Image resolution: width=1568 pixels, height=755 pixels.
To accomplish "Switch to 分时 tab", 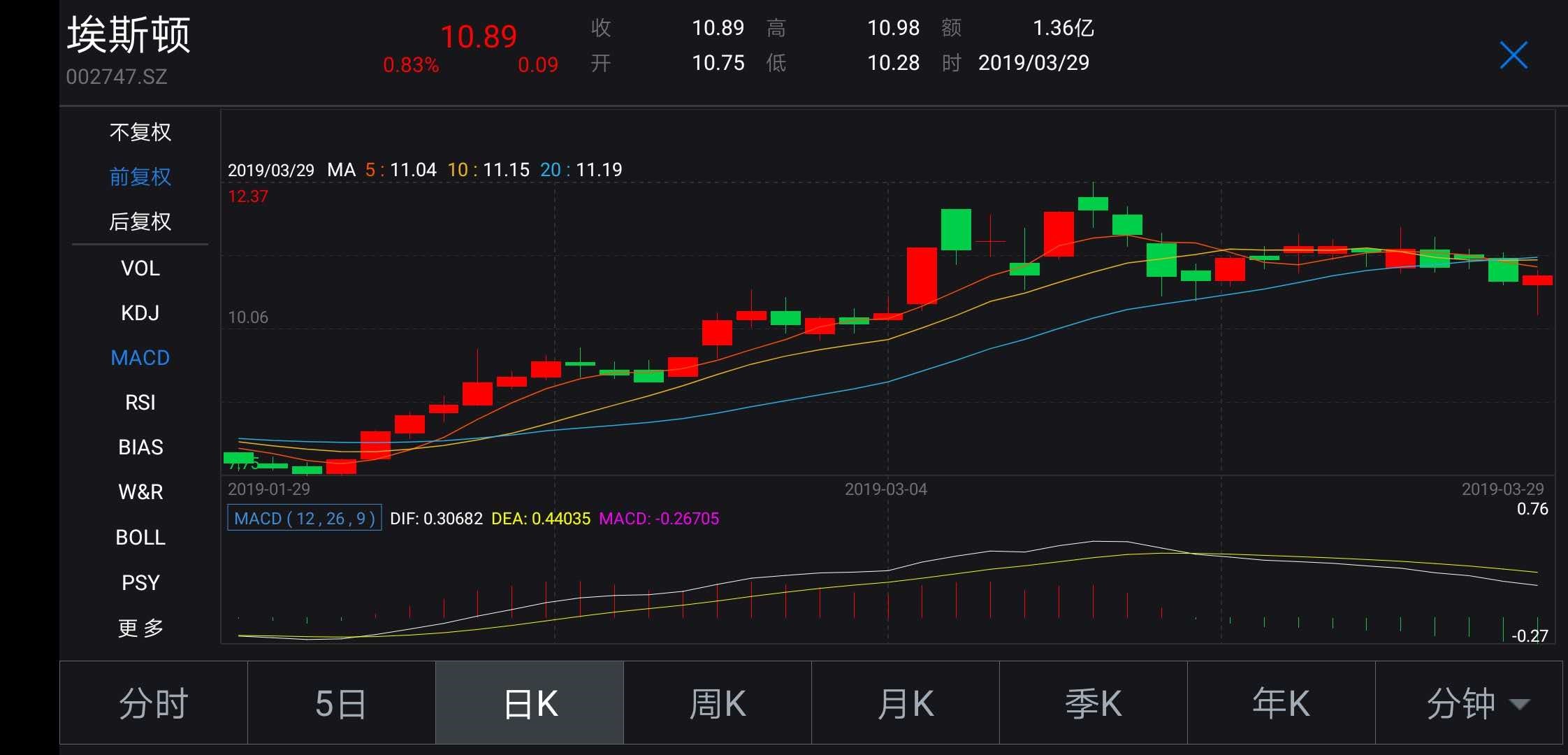I will tap(154, 703).
